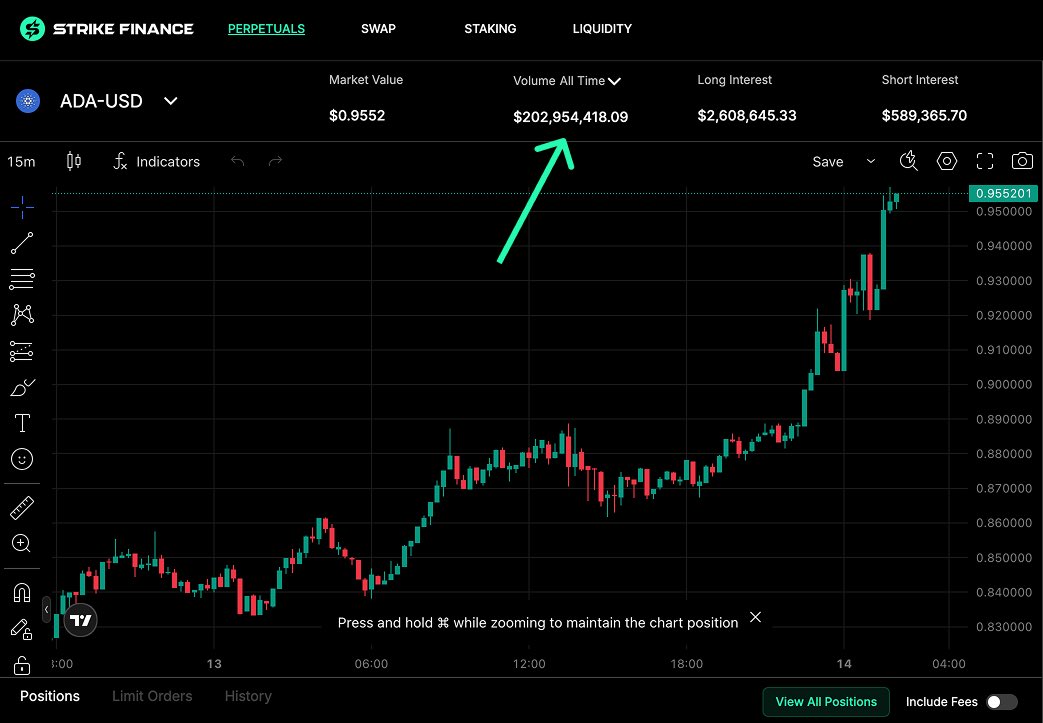
Task: Click the current price label 0.955201
Action: [1003, 194]
